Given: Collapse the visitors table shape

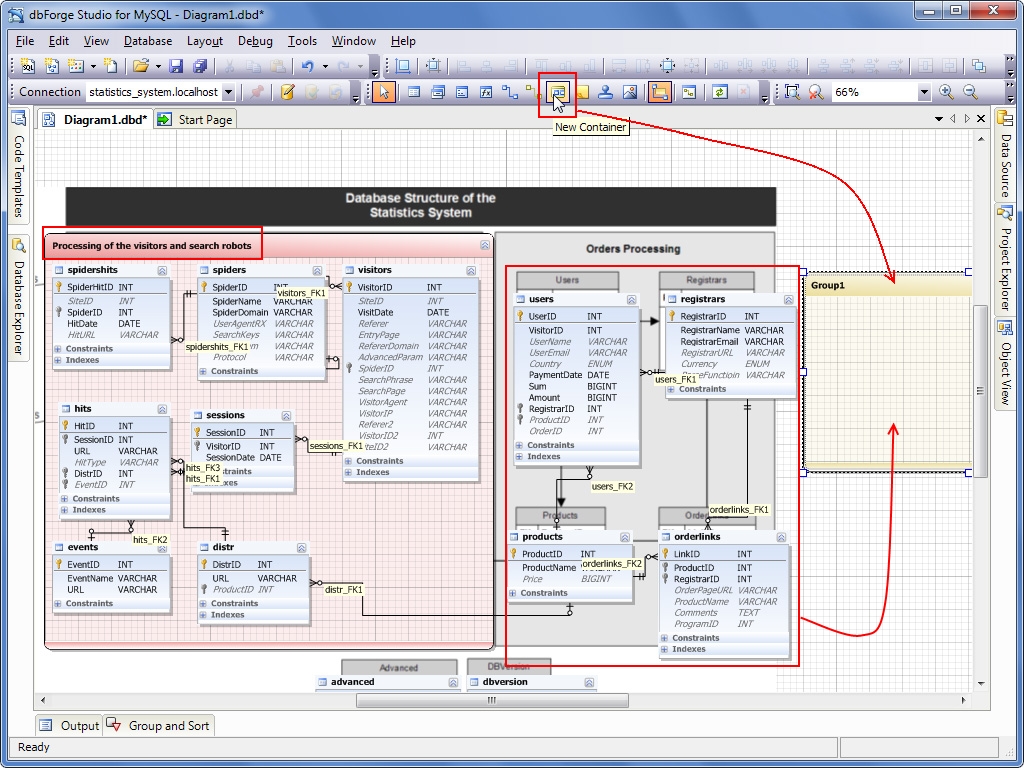Looking at the screenshot, I should tap(471, 270).
